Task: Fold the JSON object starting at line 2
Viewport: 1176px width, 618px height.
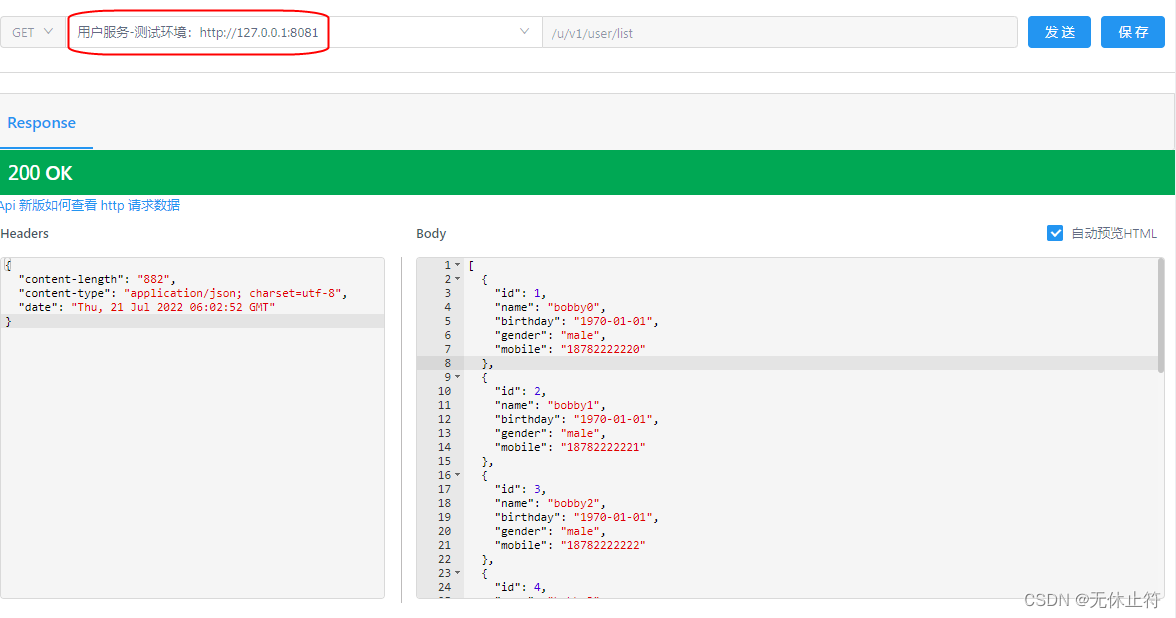Action: pos(458,279)
